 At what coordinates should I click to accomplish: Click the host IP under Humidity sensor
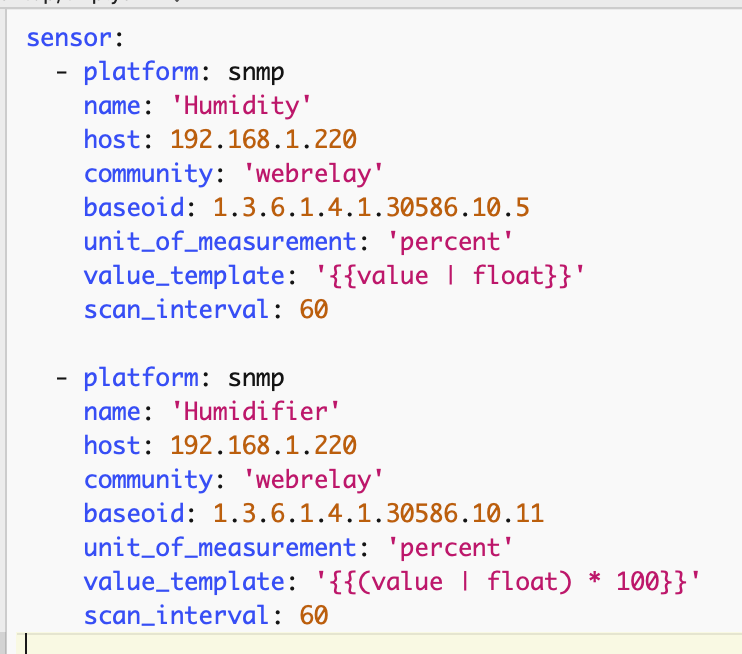(x=263, y=140)
